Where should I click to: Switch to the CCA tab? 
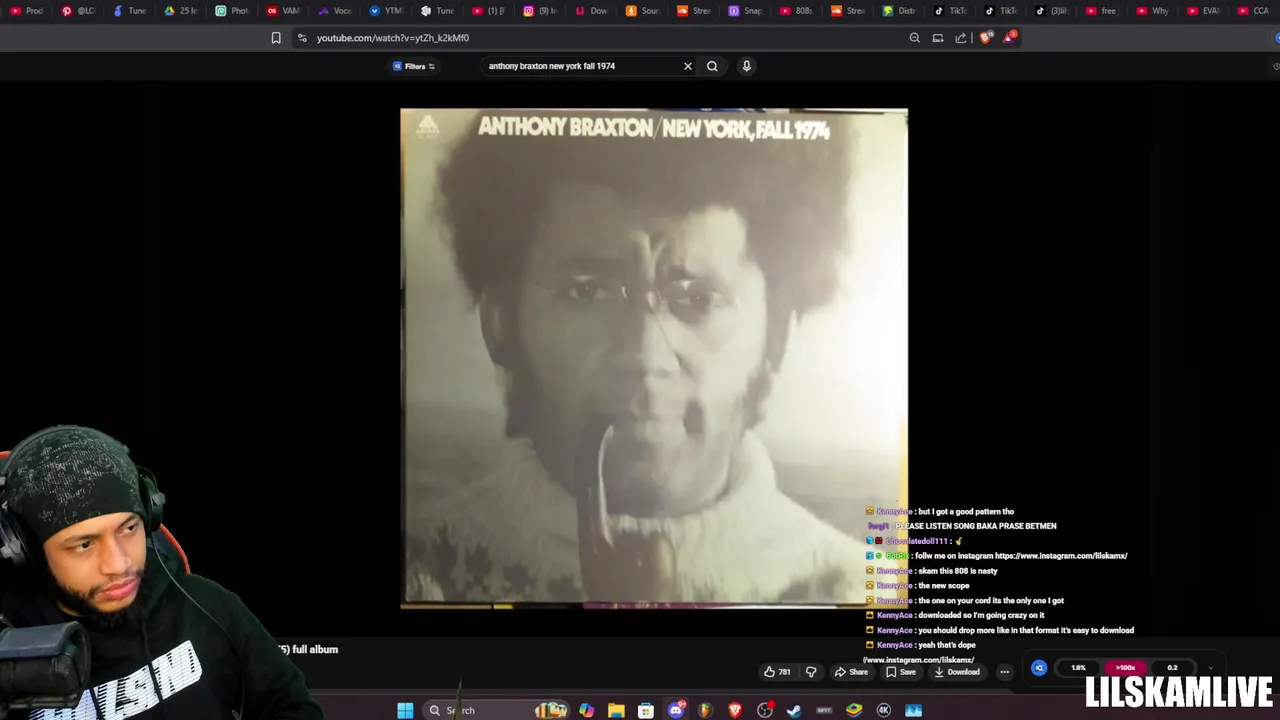tap(1256, 11)
